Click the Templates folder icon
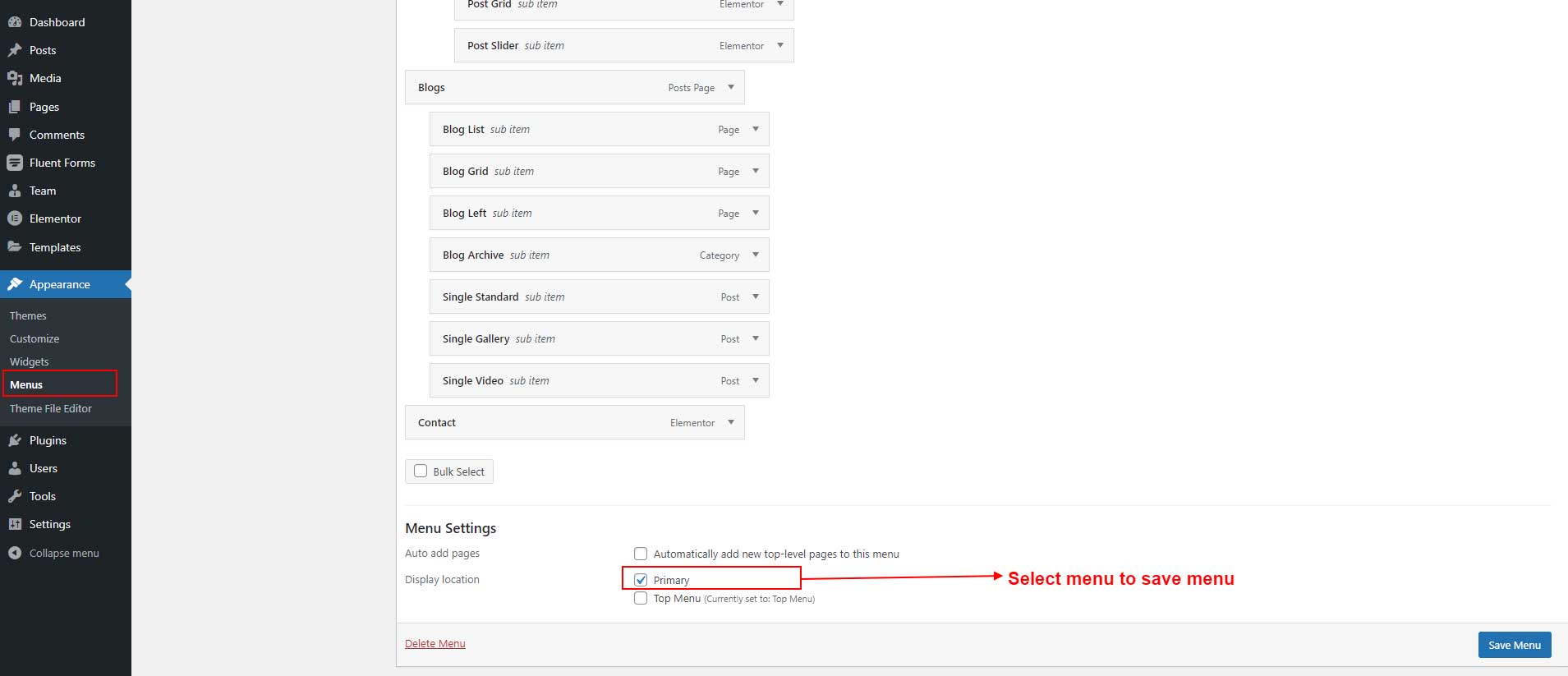Screen dimensions: 1568x676 click(x=15, y=246)
